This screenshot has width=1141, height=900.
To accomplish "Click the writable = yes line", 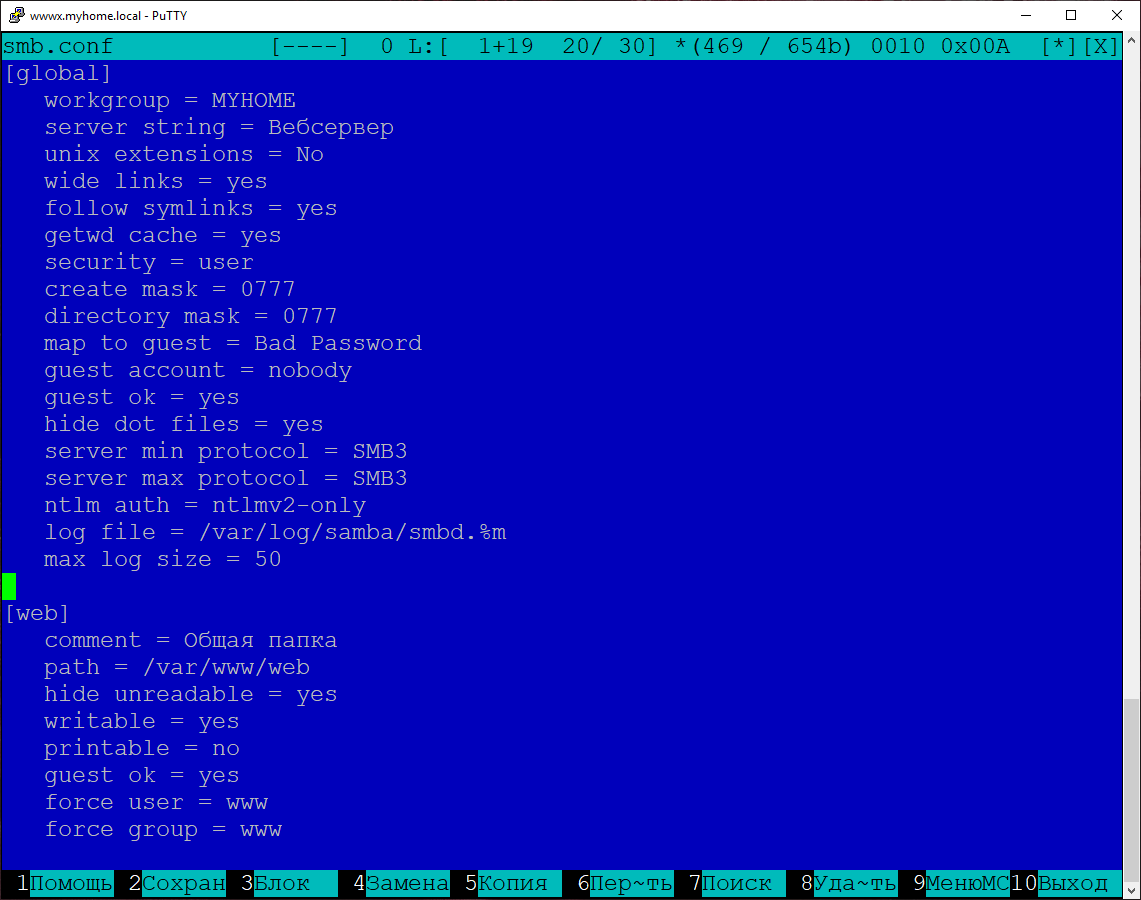I will pyautogui.click(x=141, y=721).
